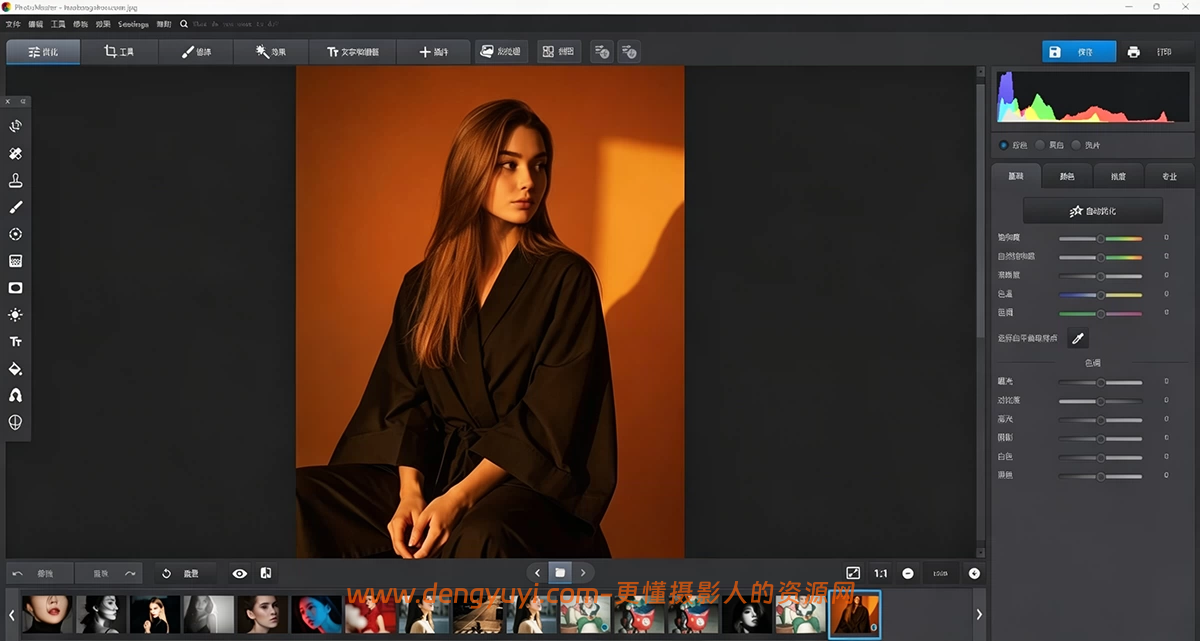Image resolution: width=1200 pixels, height=641 pixels.
Task: Click the auto enhance button
Action: click(1092, 211)
